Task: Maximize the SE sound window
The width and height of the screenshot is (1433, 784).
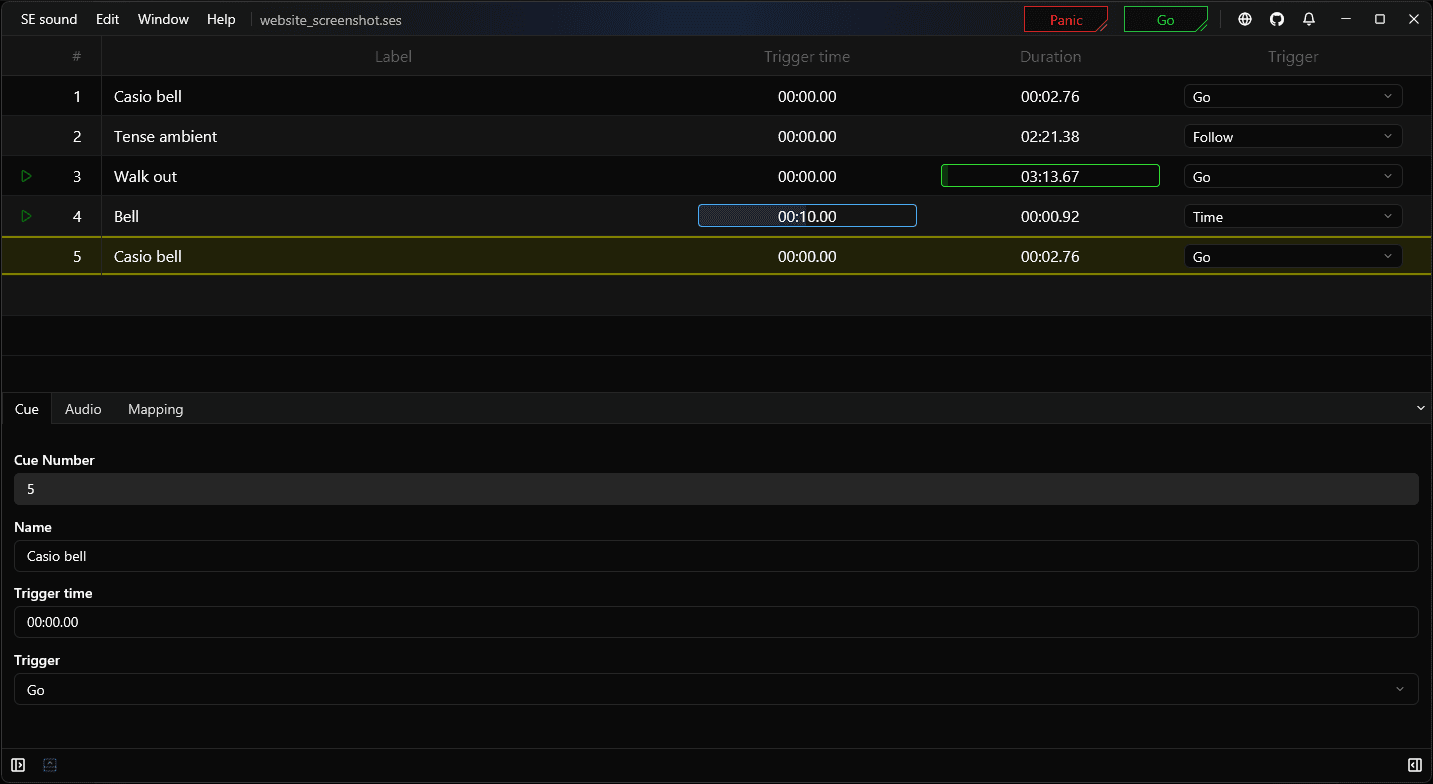Action: tap(1380, 19)
